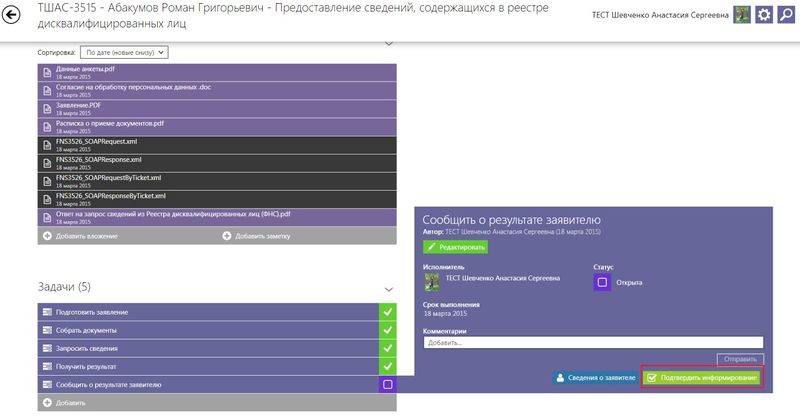Open the sort order dropdown

(x=124, y=52)
